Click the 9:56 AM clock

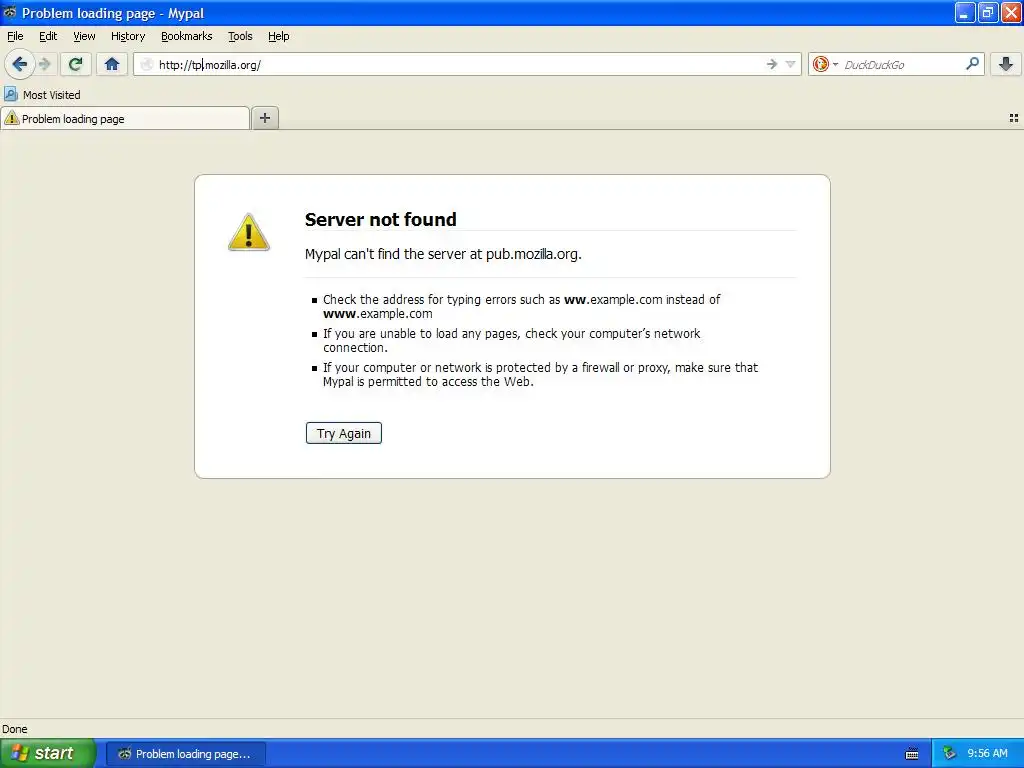(x=987, y=754)
